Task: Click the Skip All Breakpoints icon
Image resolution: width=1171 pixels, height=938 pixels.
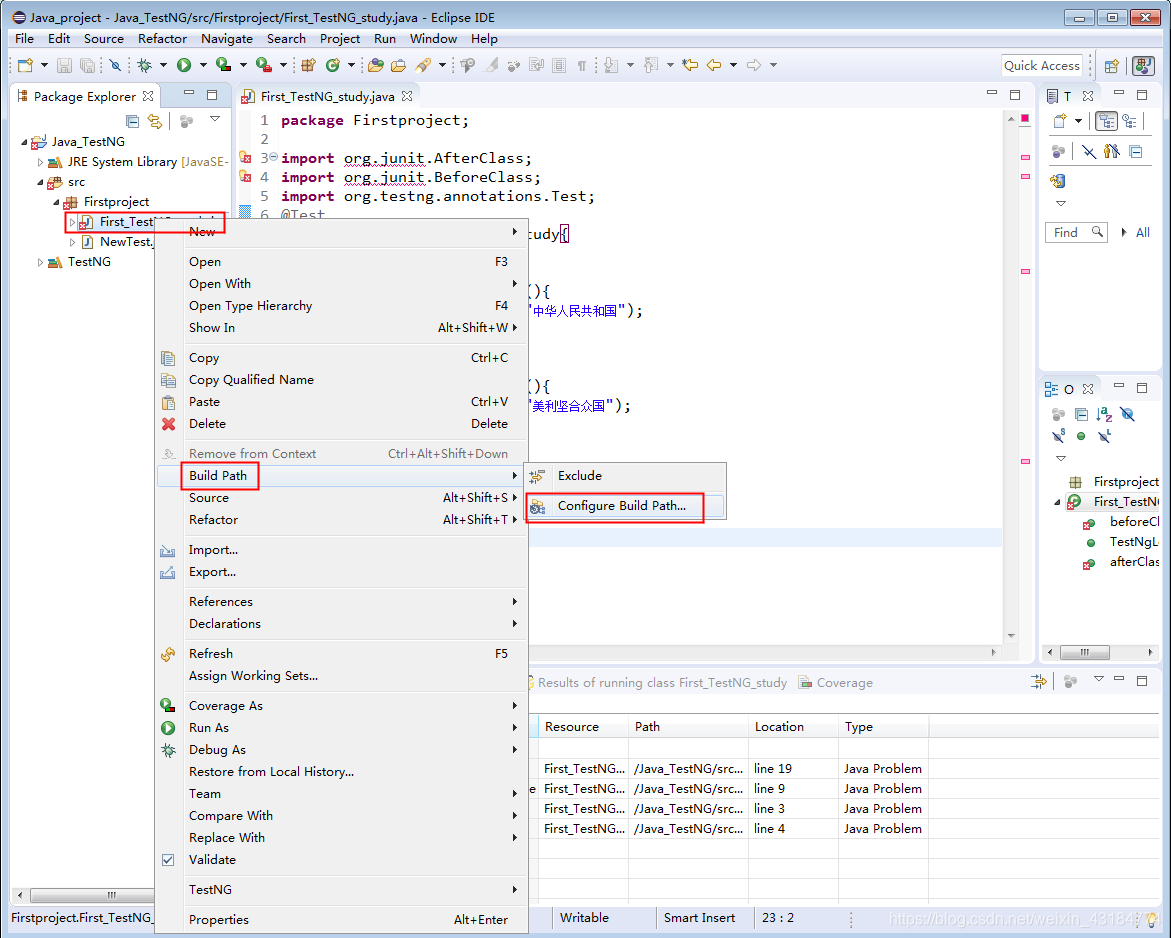Action: (x=115, y=66)
